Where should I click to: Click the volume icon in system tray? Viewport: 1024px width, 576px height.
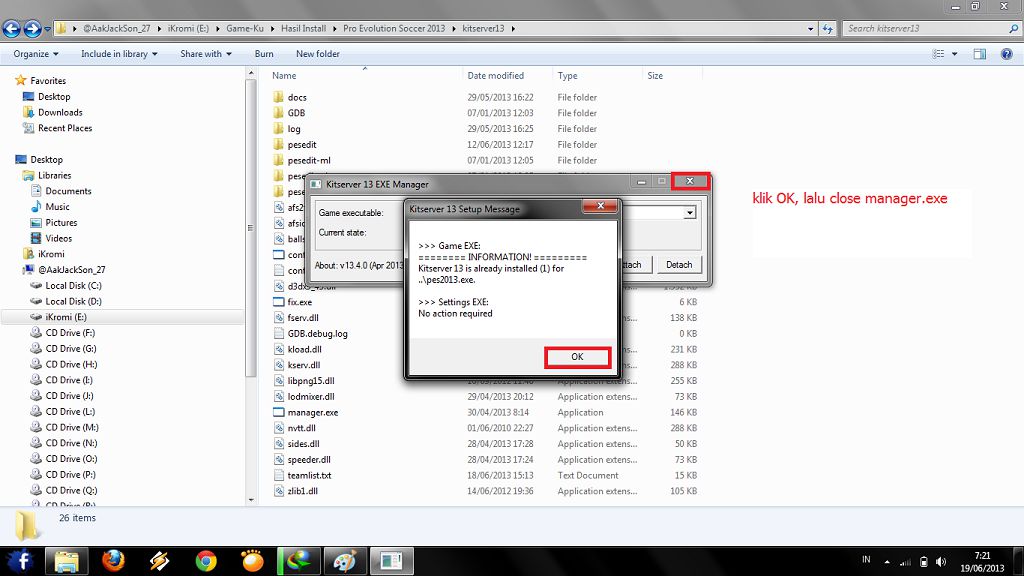[940, 562]
